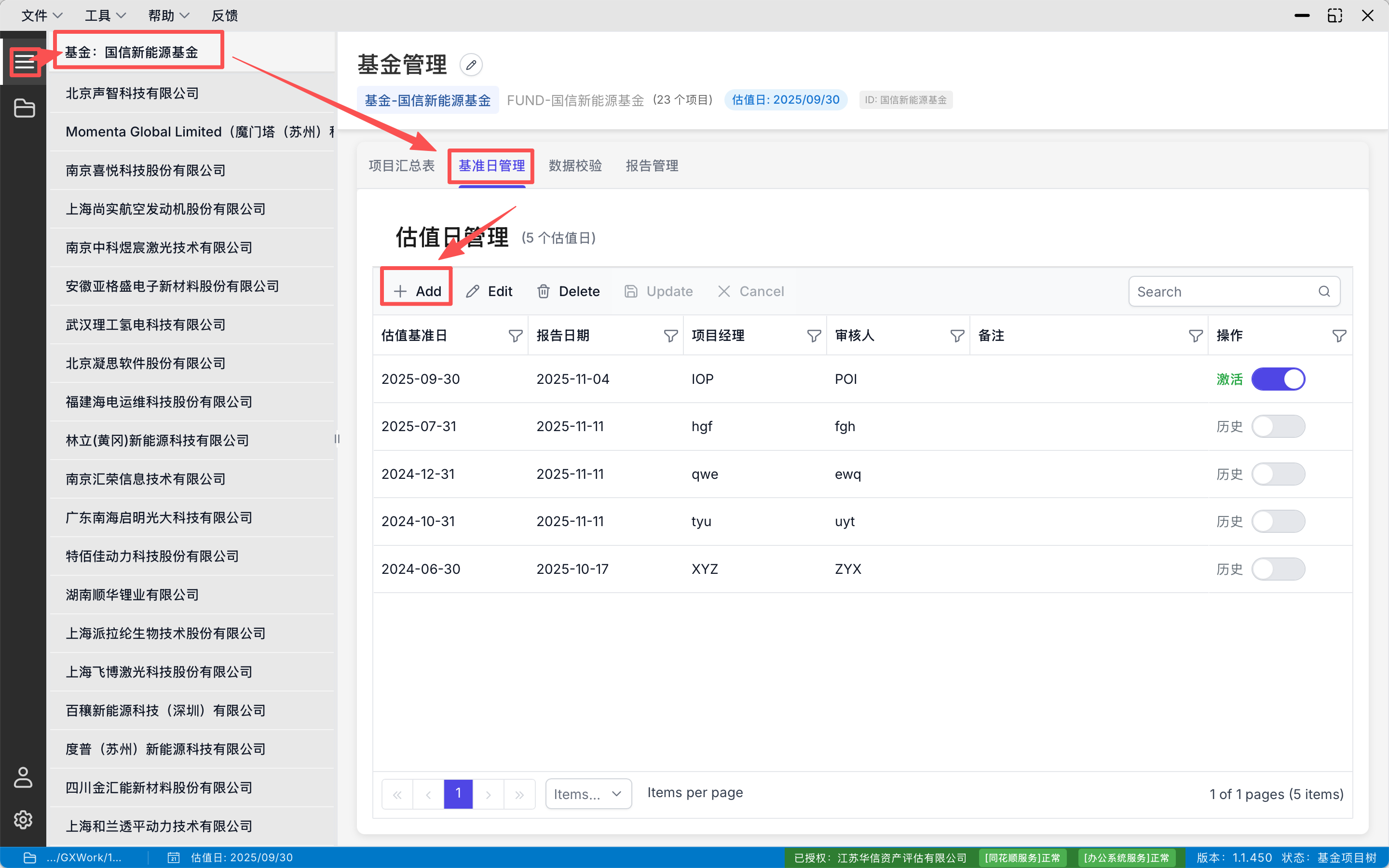This screenshot has width=1389, height=868.
Task: Open the folder icon in left sidebar
Action: [x=24, y=108]
